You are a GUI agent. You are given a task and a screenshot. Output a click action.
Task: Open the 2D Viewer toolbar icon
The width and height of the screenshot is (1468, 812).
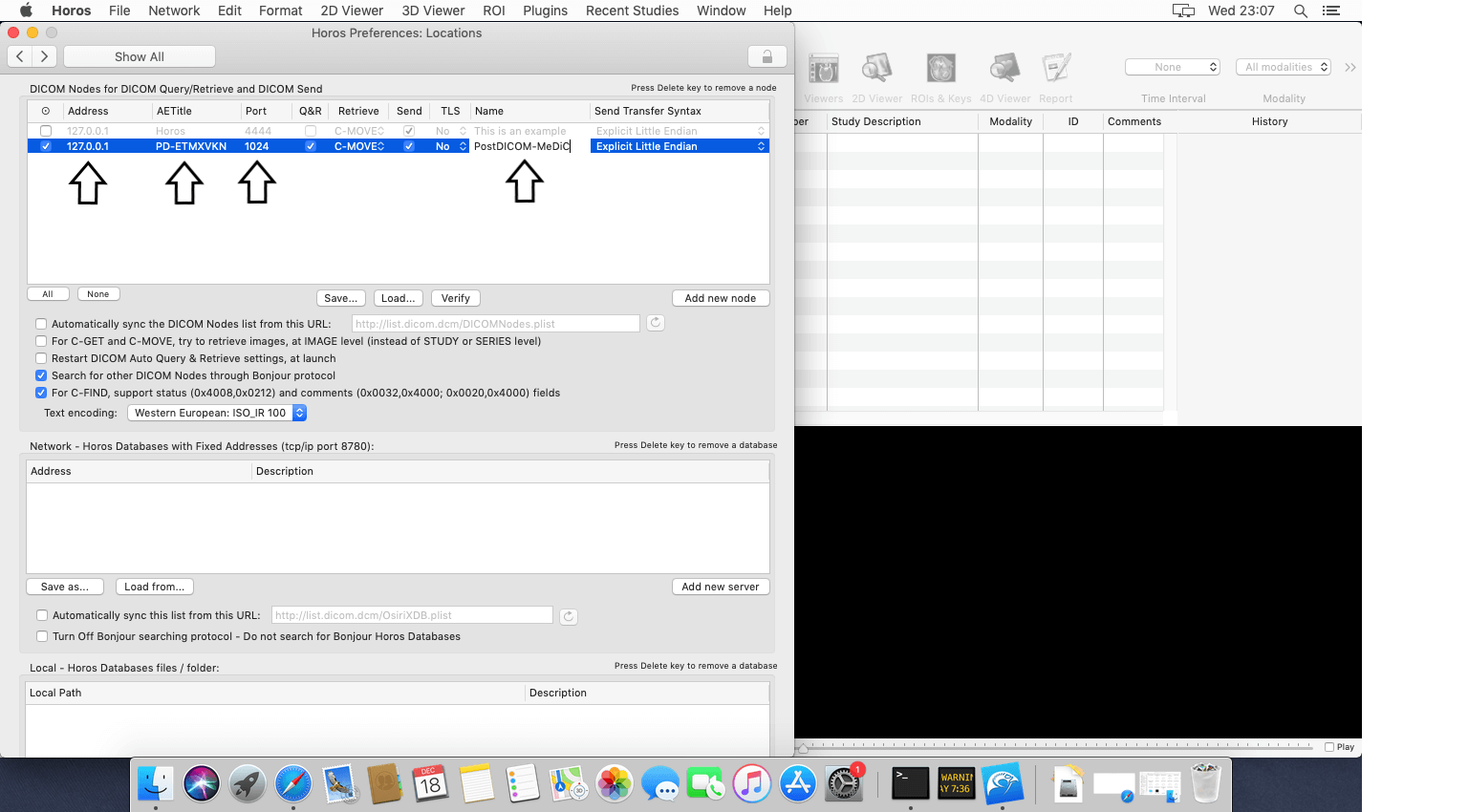tap(876, 69)
